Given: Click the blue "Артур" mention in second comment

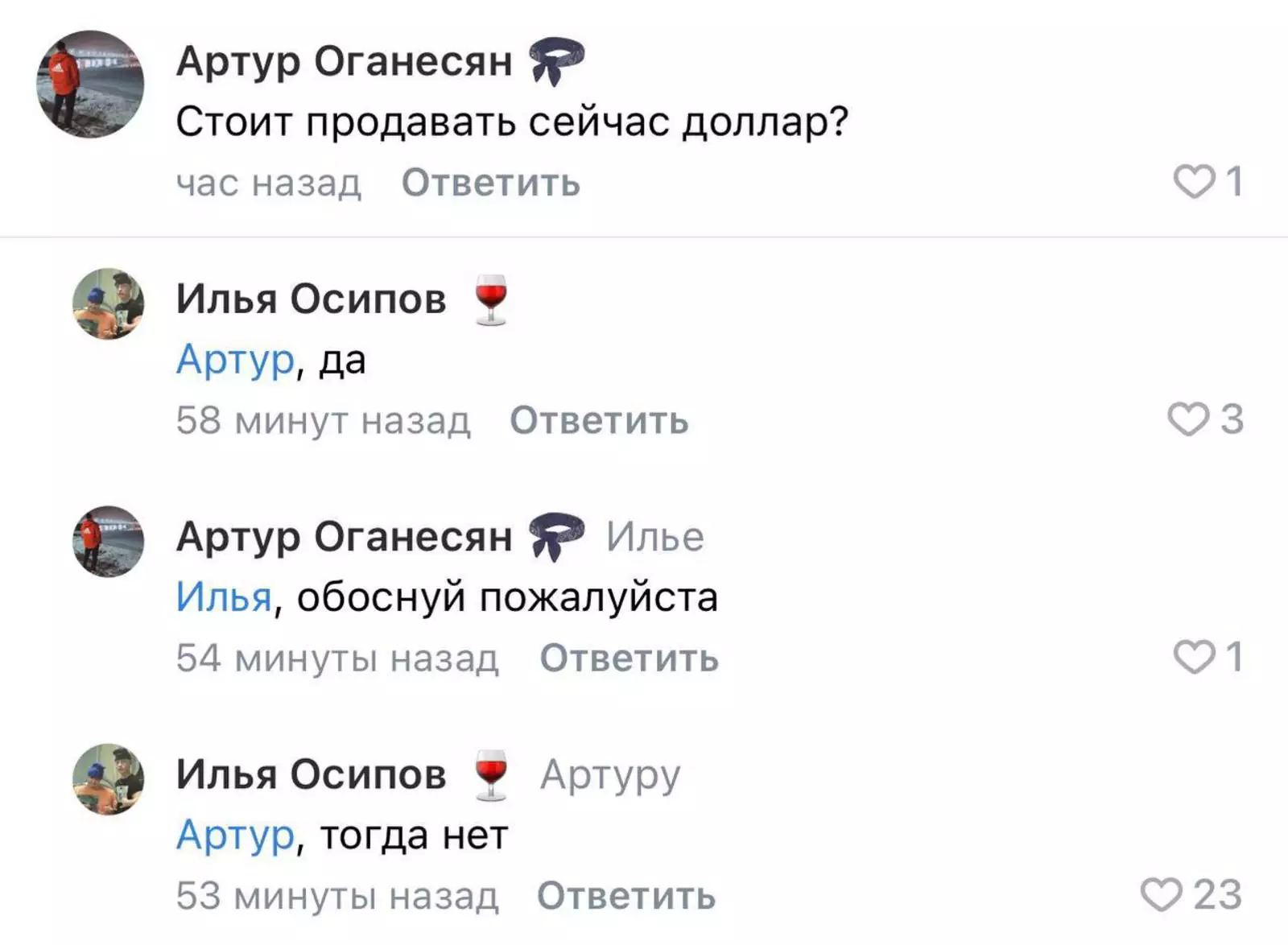Looking at the screenshot, I should point(233,362).
